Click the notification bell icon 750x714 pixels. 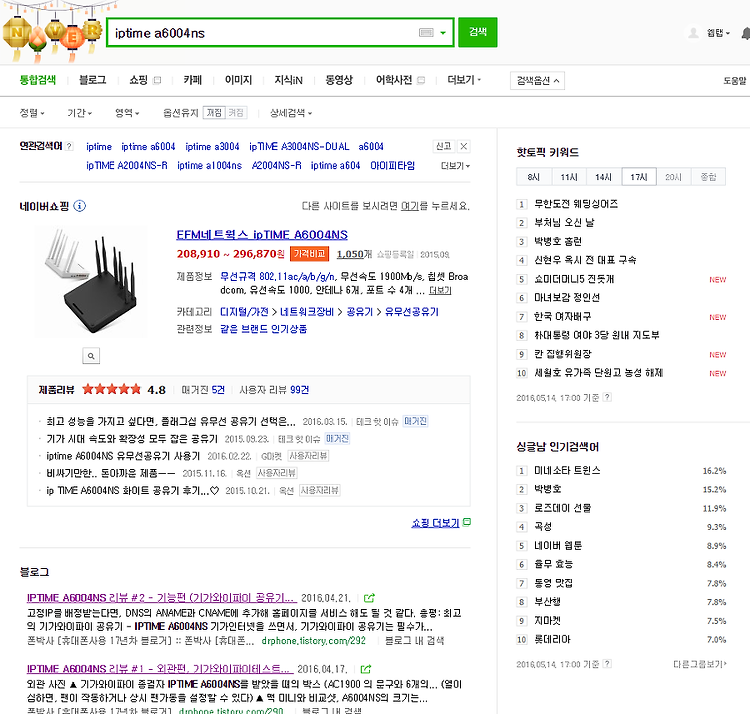click(x=746, y=33)
